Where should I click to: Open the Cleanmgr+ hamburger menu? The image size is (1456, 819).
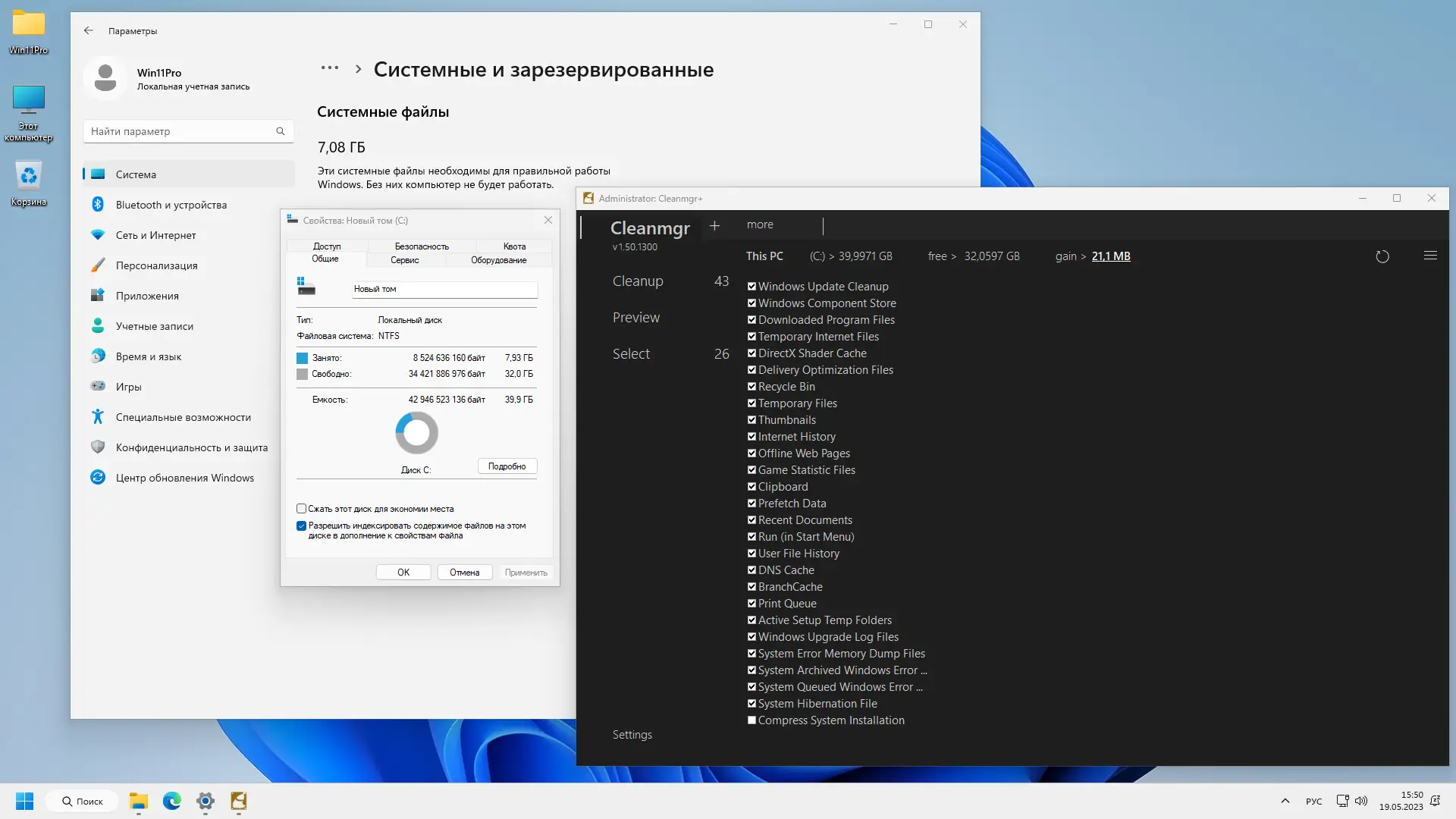tap(1430, 256)
